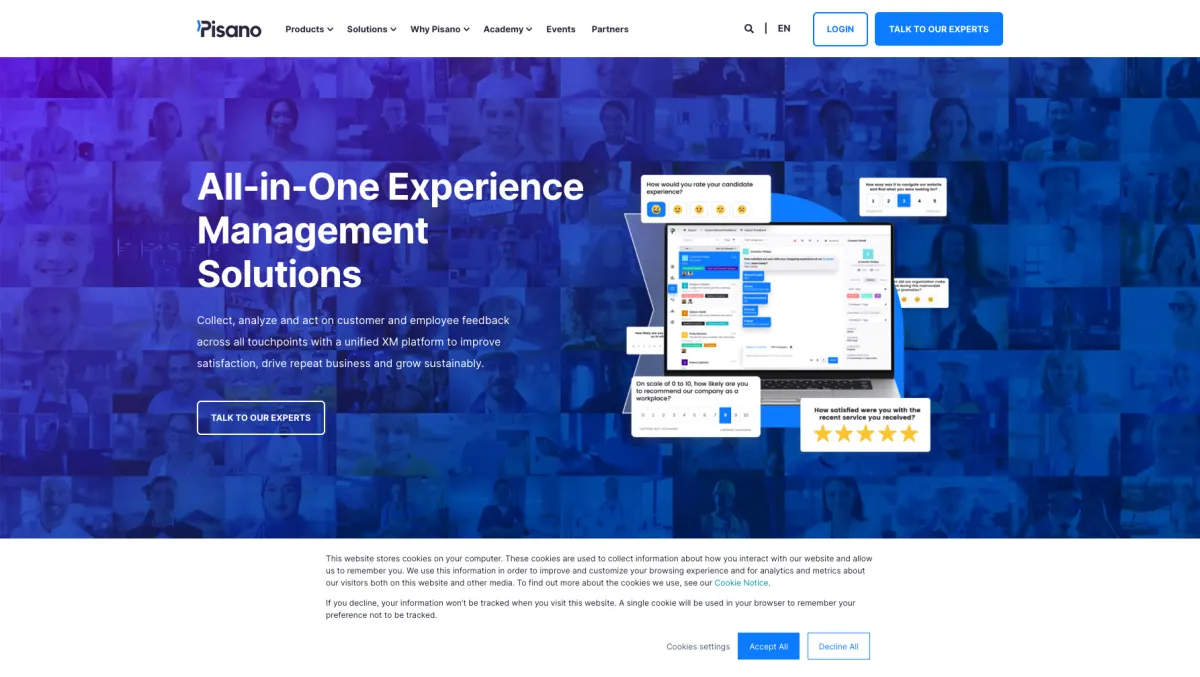Click the Pisano logo

(x=228, y=29)
